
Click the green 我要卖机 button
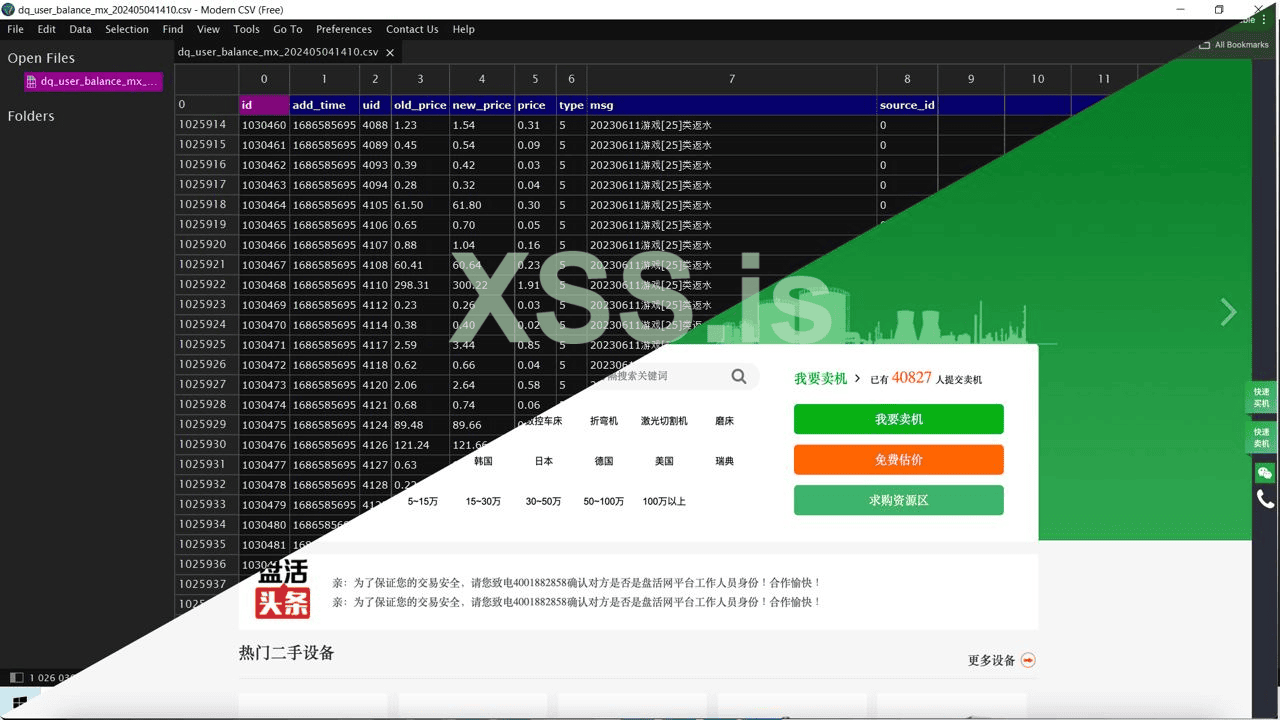point(898,419)
